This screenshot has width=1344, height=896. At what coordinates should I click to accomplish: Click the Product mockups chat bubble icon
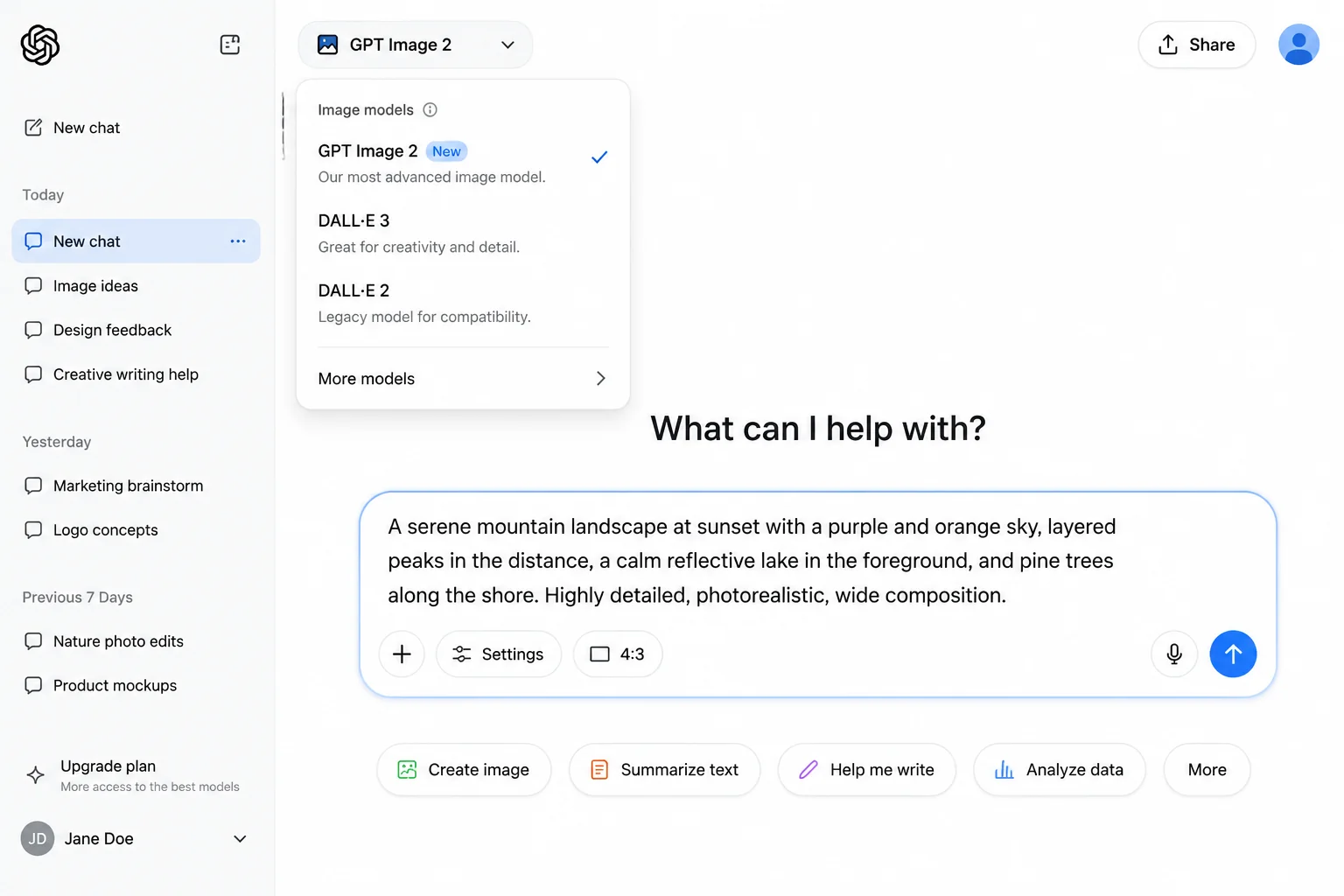[x=33, y=685]
